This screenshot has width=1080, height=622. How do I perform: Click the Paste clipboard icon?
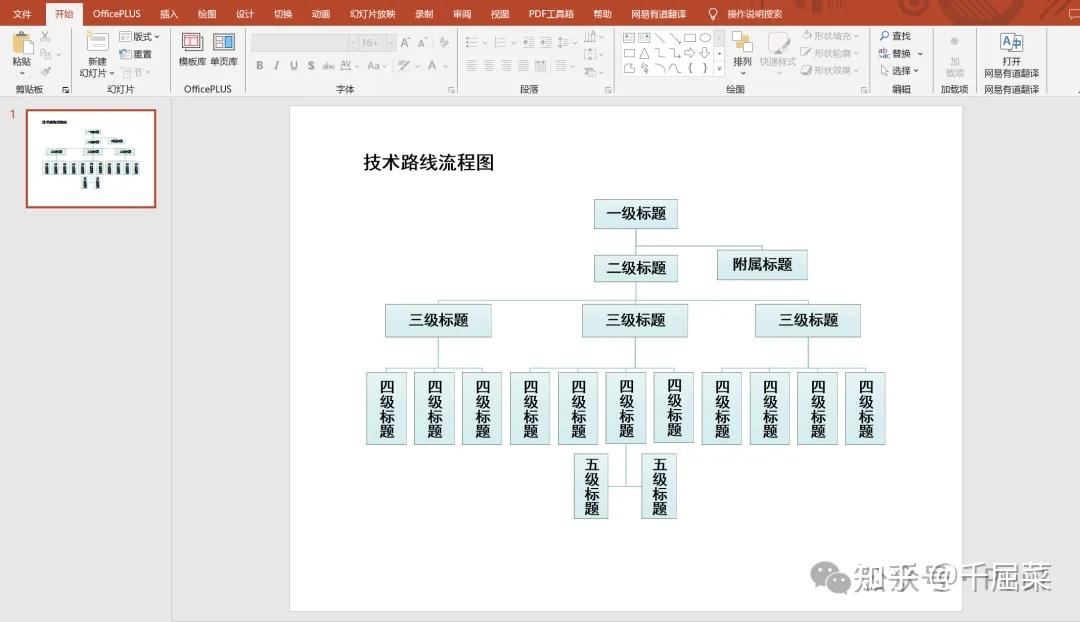coord(22,43)
